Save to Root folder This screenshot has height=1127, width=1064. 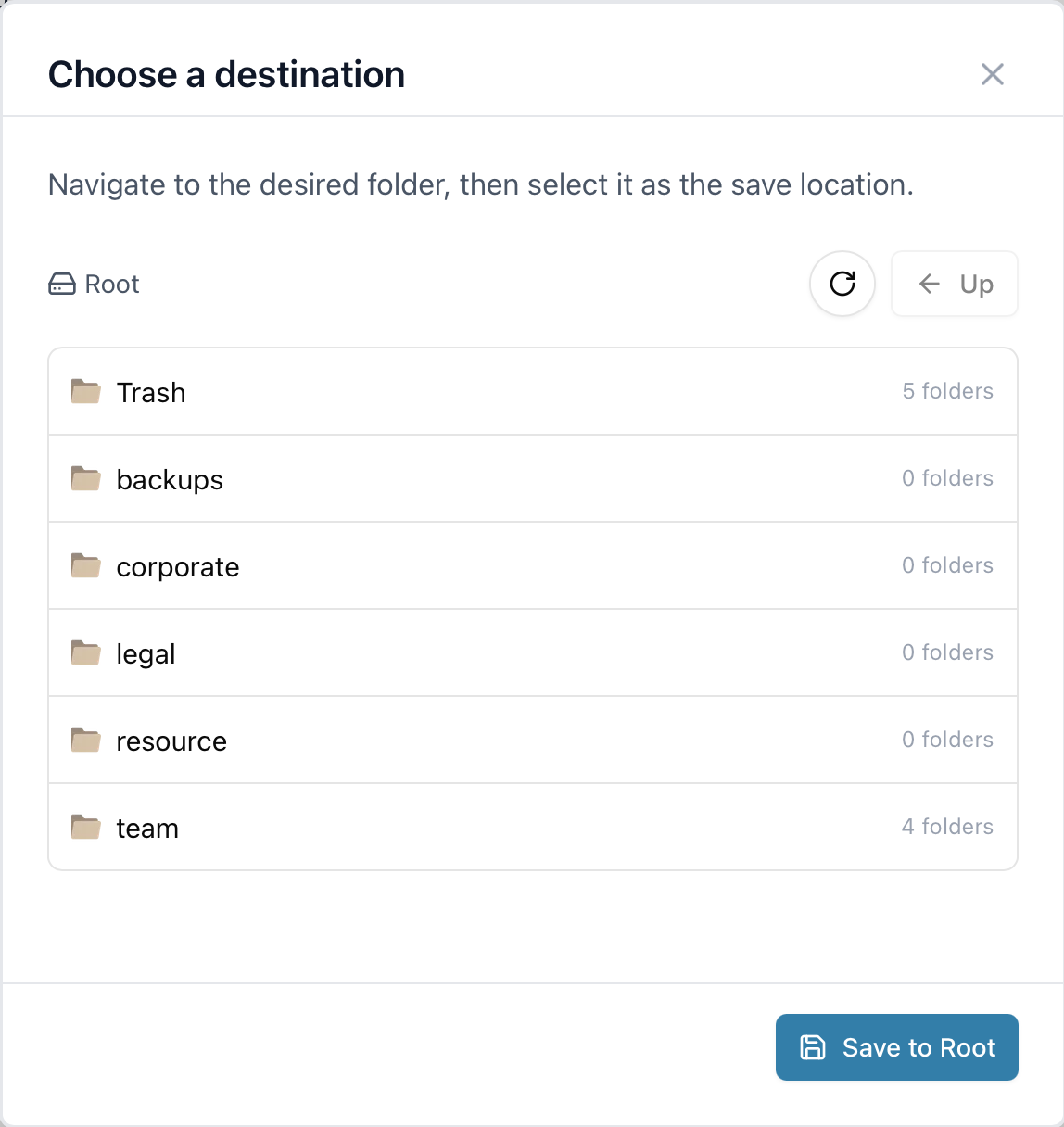click(897, 1047)
